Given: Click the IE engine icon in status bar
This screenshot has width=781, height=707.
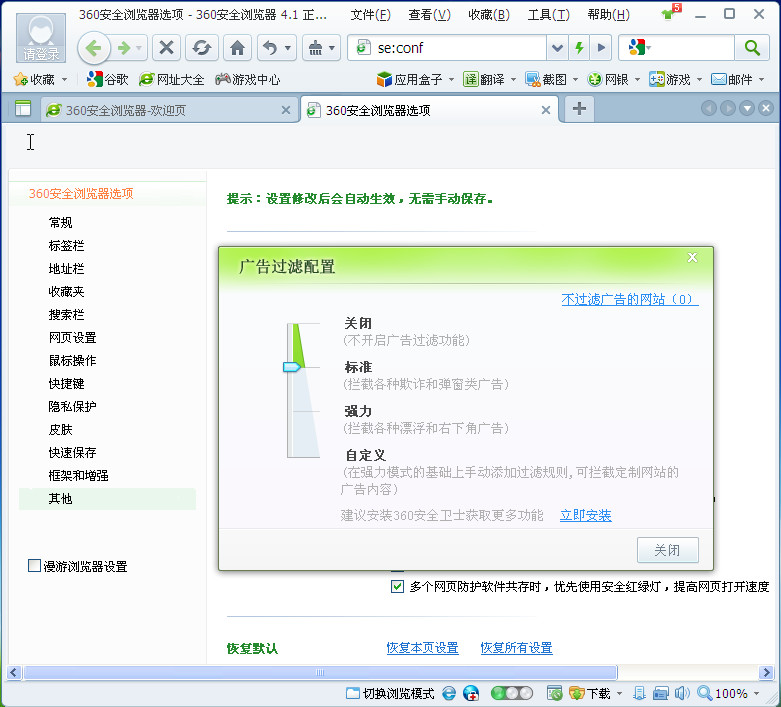Looking at the screenshot, I should [x=449, y=693].
